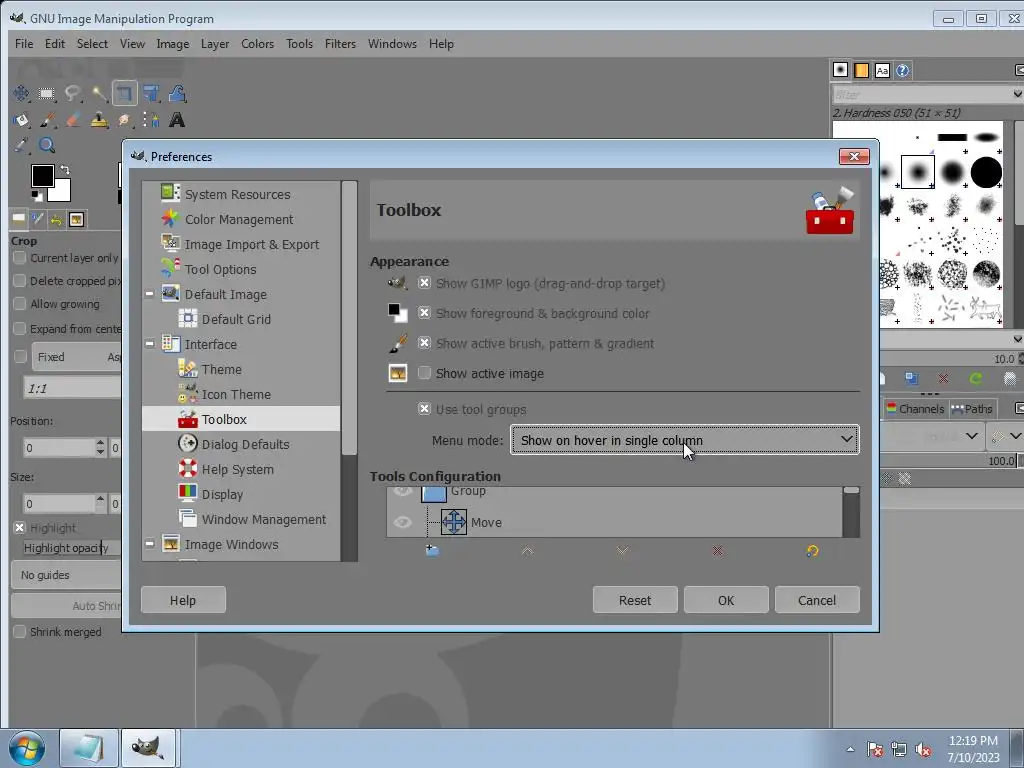The height and width of the screenshot is (768, 1024).
Task: Toggle visibility eye of Move tool
Action: click(402, 522)
